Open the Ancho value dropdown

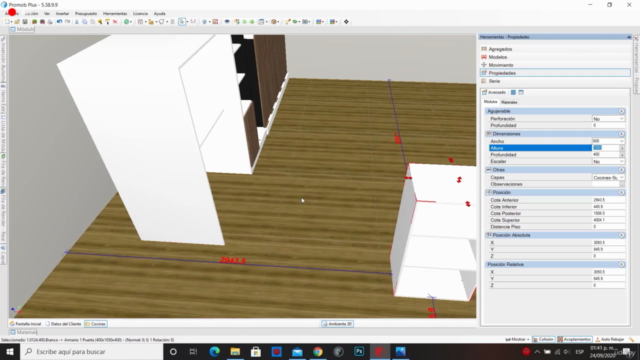click(621, 141)
